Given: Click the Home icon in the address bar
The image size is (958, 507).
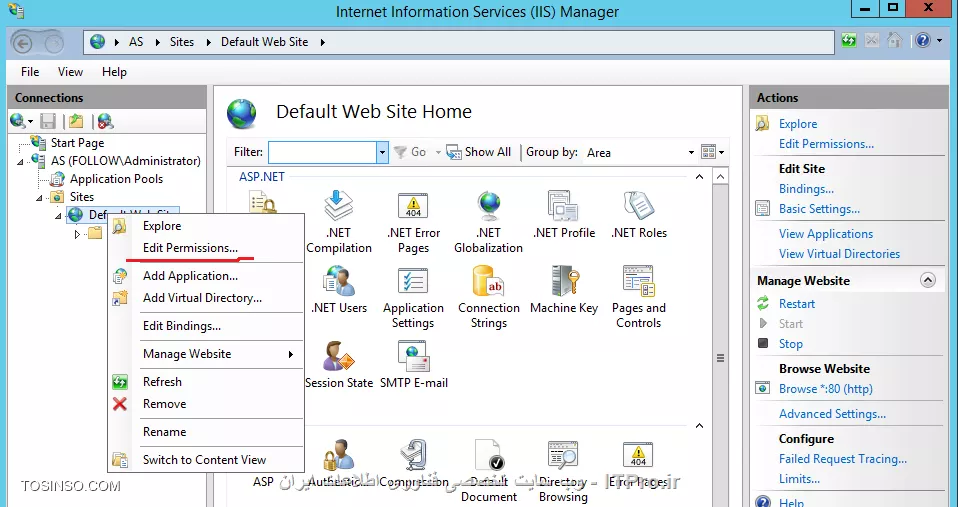Looking at the screenshot, I should [894, 41].
